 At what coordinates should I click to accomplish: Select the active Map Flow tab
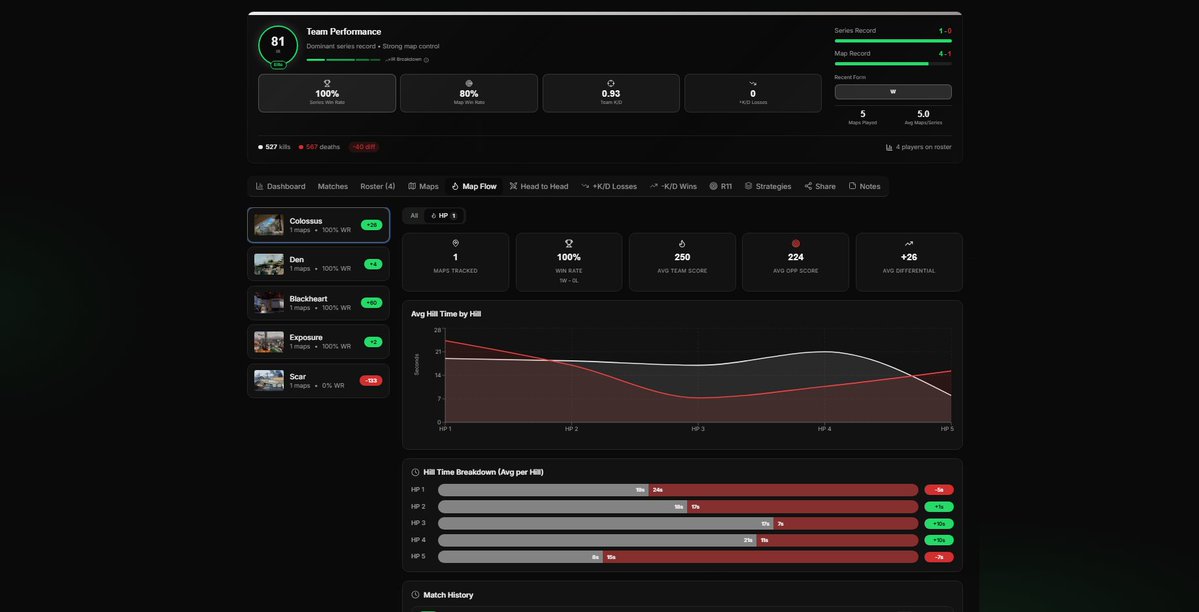pyautogui.click(x=474, y=186)
